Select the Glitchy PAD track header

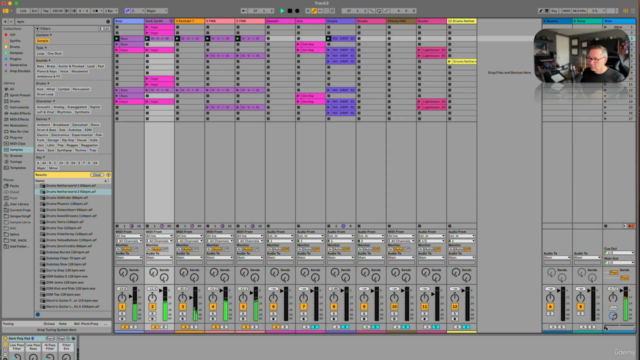(x=401, y=21)
